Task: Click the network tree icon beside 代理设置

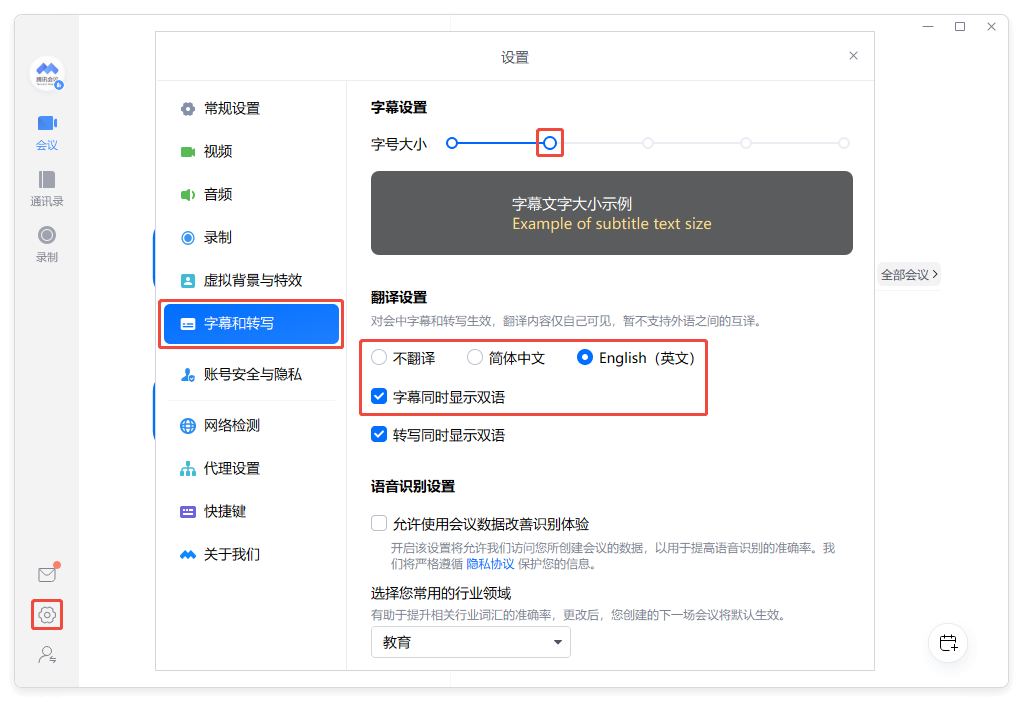Action: pos(188,469)
